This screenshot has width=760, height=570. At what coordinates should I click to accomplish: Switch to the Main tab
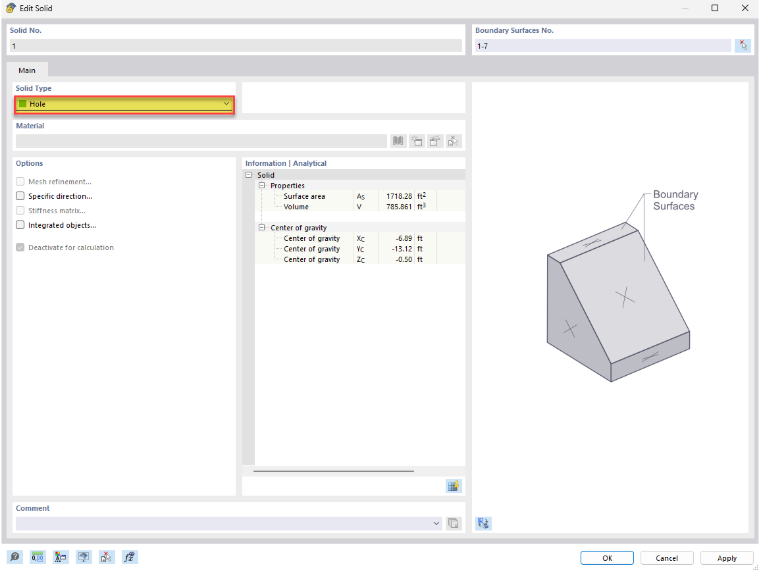[x=27, y=70]
